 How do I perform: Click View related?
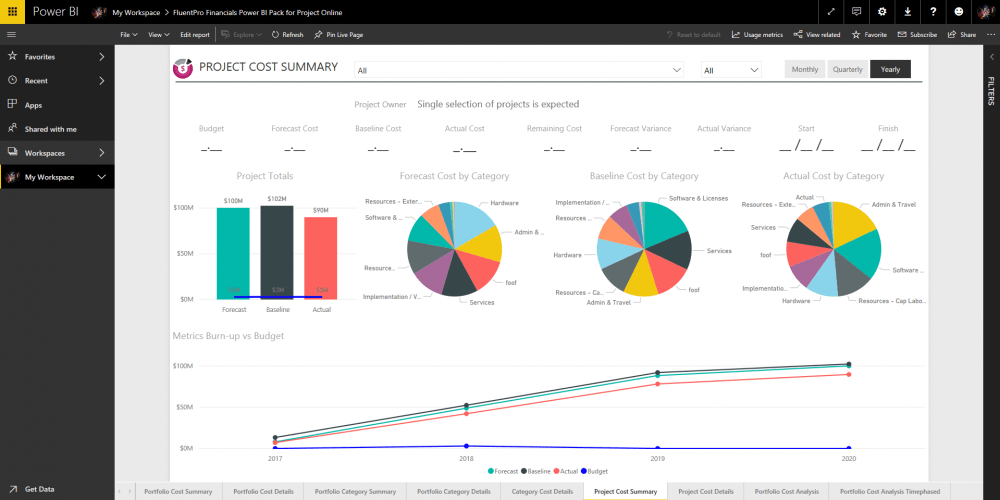pyautogui.click(x=816, y=34)
